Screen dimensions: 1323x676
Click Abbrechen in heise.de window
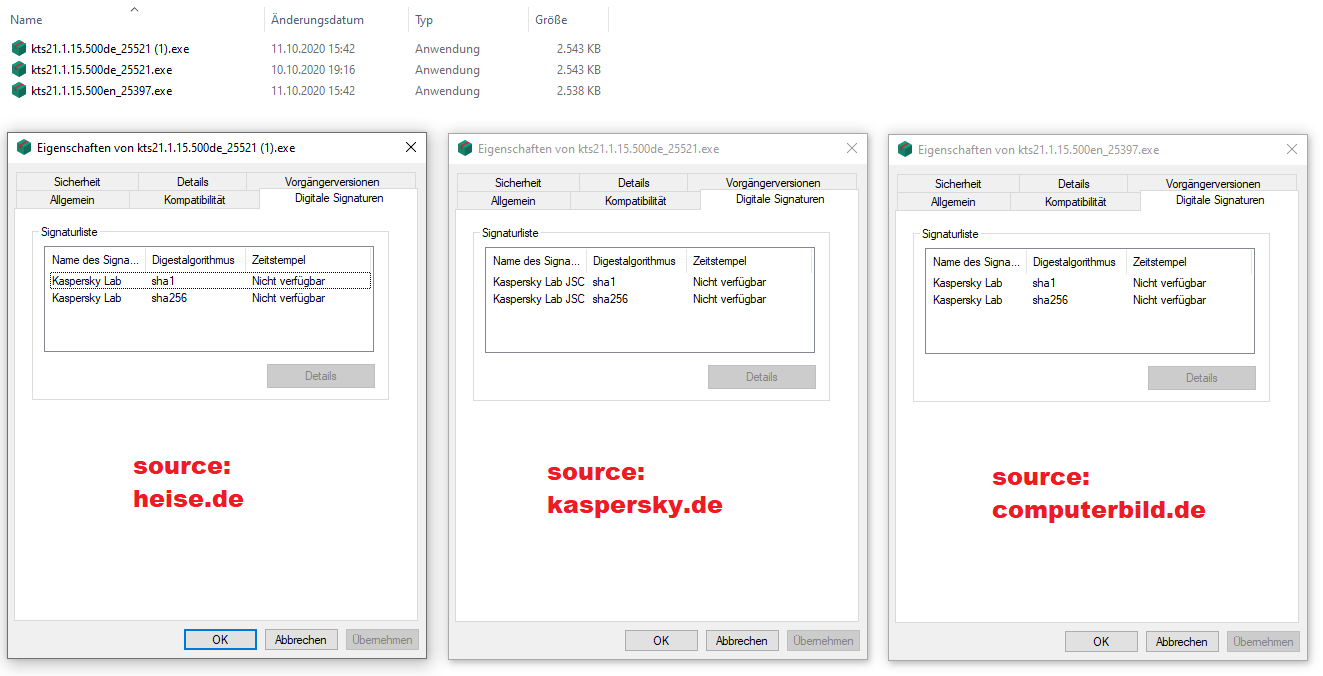[x=301, y=640]
